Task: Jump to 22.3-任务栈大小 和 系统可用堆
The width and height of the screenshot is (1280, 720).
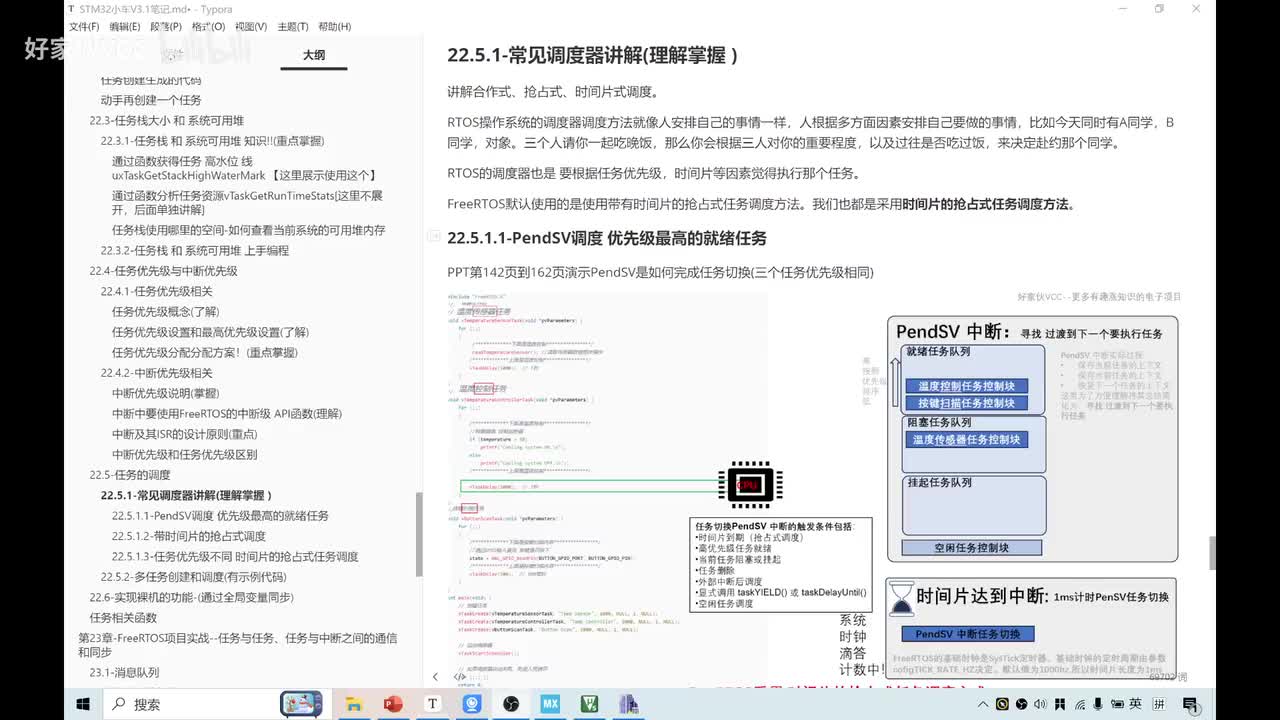Action: click(166, 121)
